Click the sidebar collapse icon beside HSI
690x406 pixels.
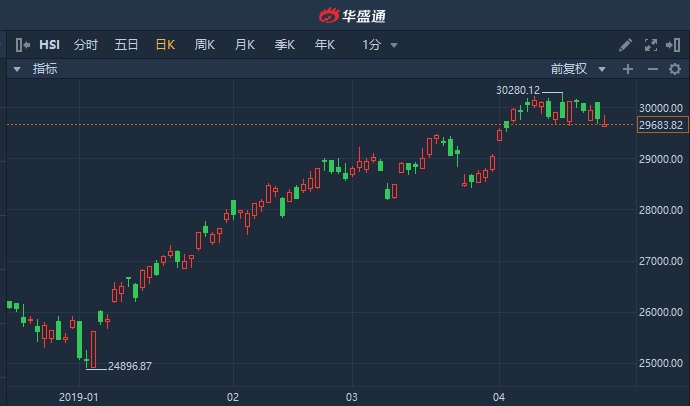coord(23,45)
